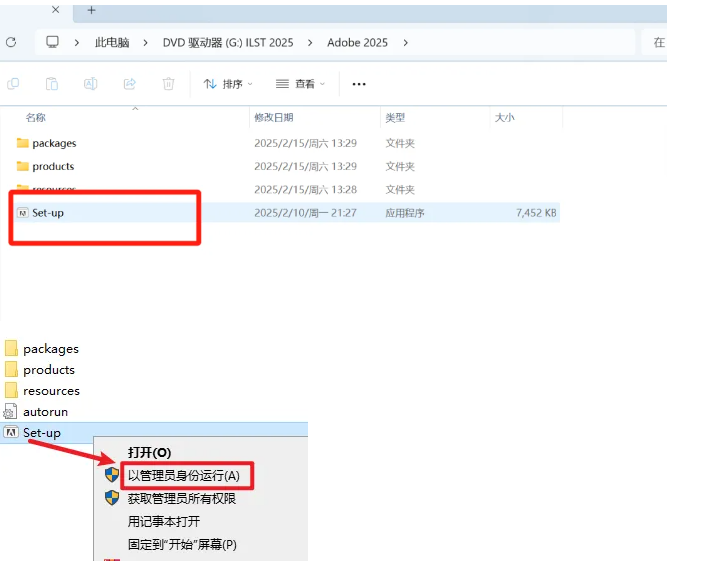Screen dimensions: 709x568
Task: Expand chevron after 此电脑
Action: point(145,43)
